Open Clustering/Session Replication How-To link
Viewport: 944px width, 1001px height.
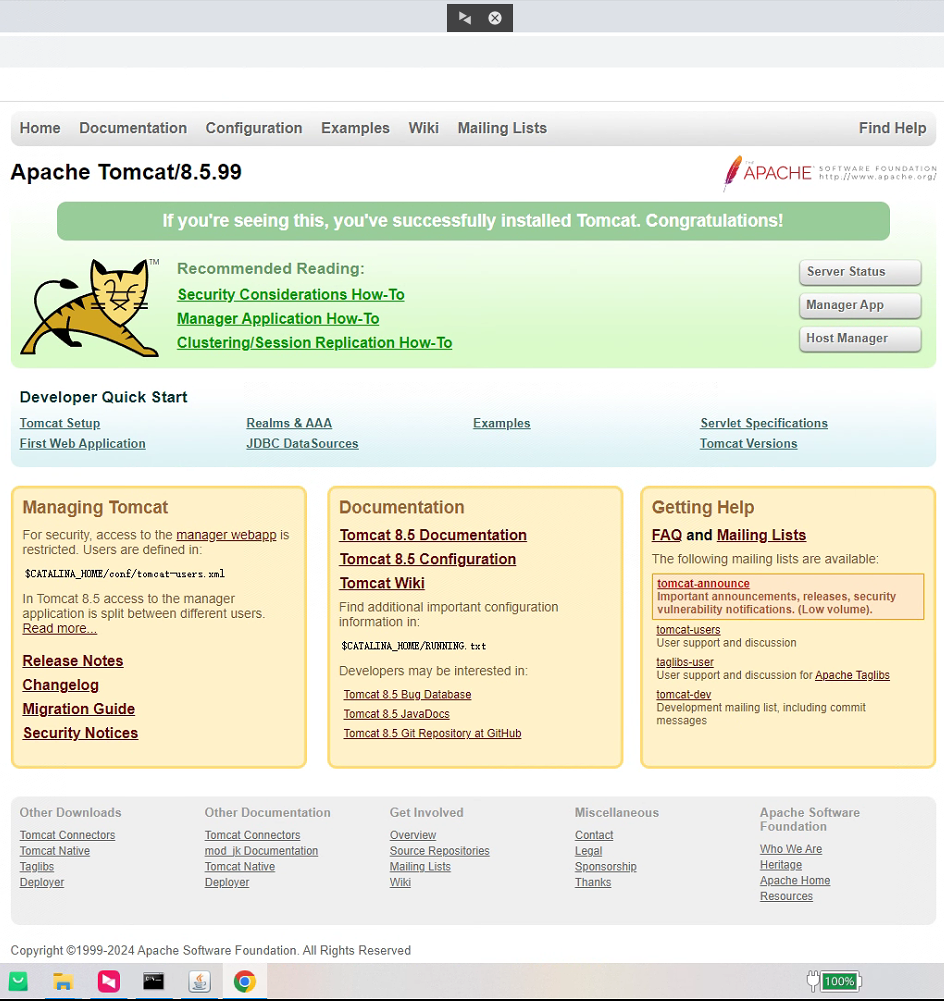pyautogui.click(x=315, y=343)
